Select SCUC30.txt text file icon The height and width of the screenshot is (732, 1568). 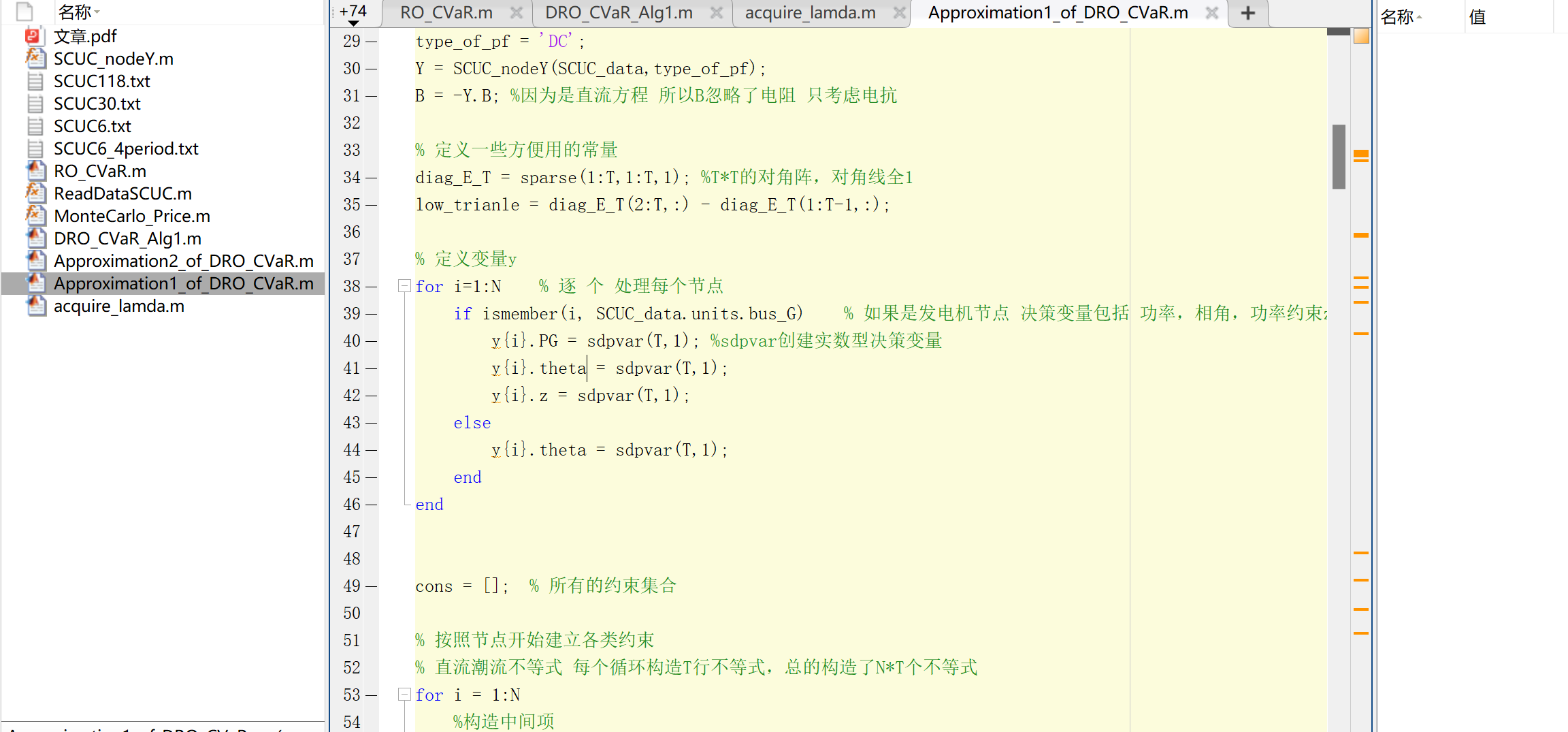click(x=35, y=104)
